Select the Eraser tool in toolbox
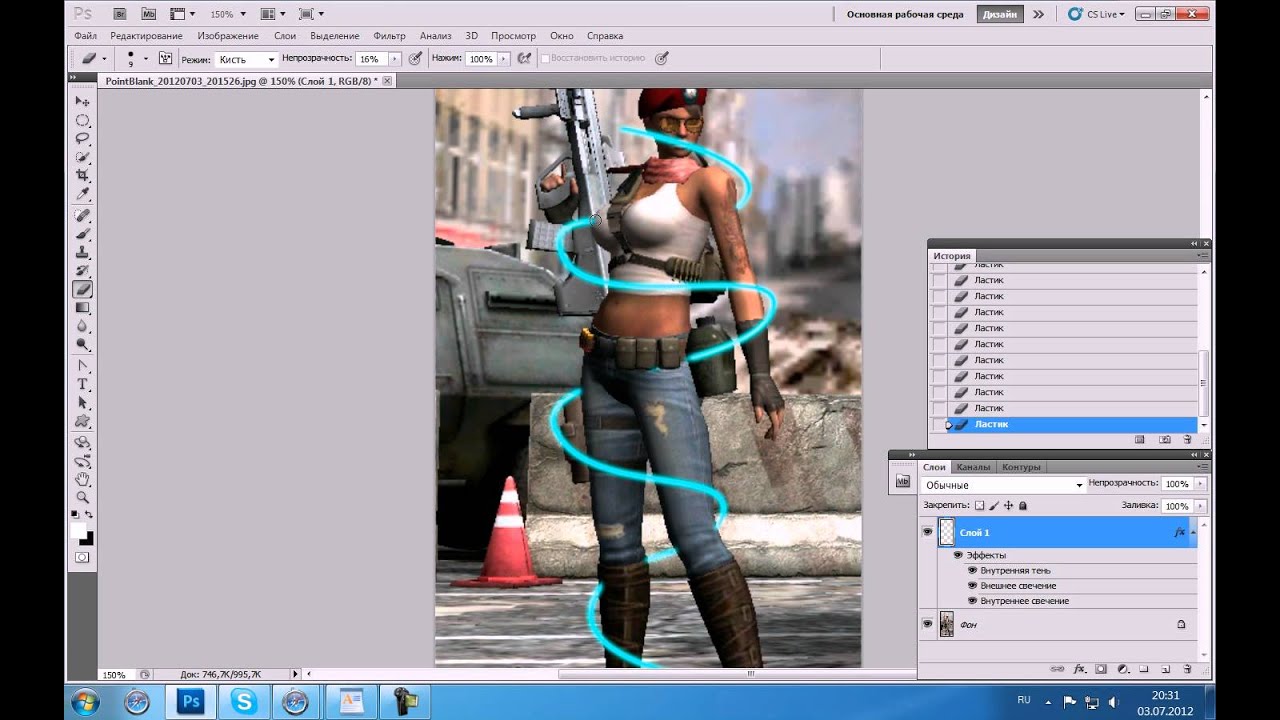Screen dimensions: 1280x720 [83, 290]
